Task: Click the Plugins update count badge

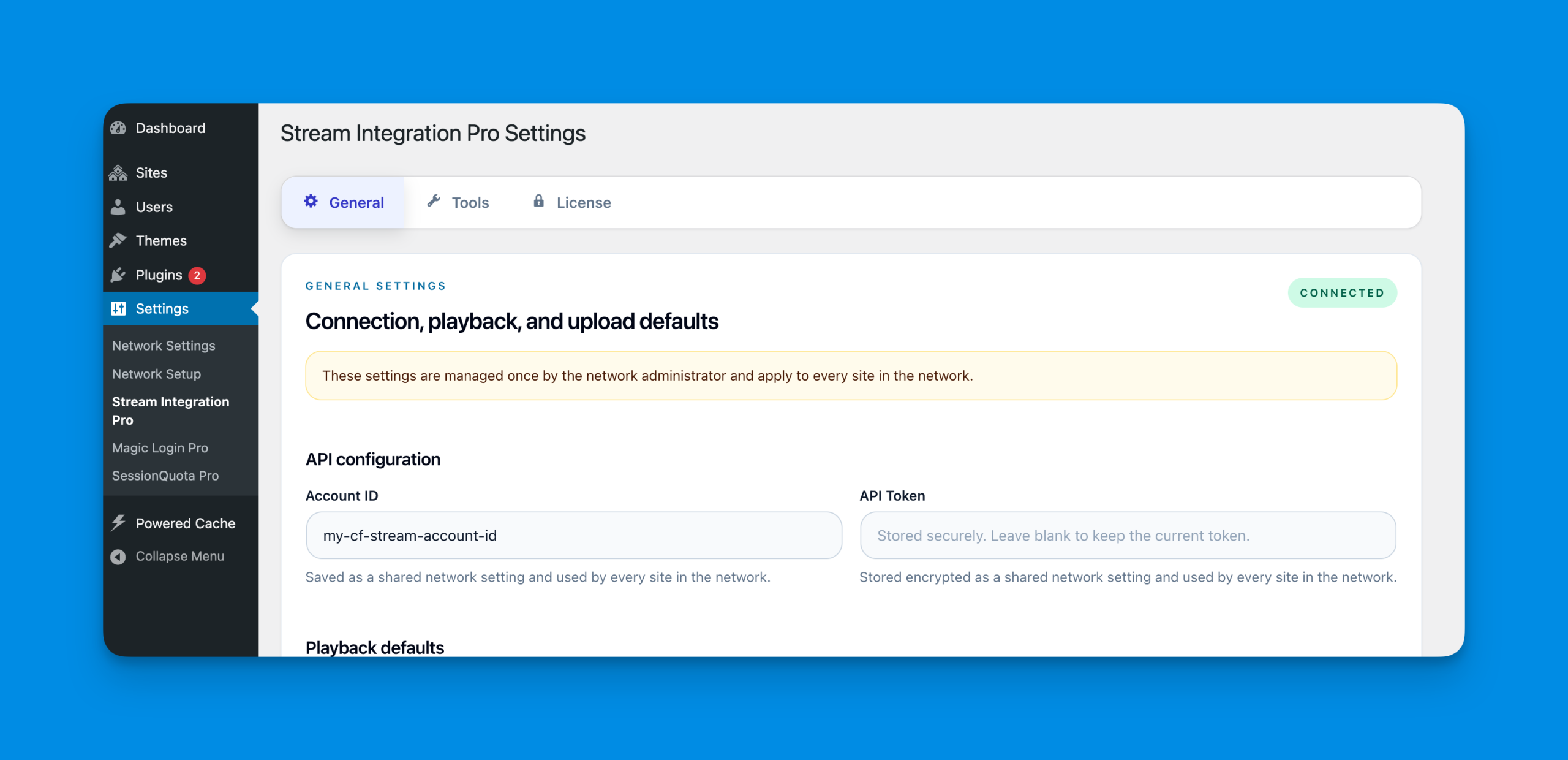Action: (197, 276)
